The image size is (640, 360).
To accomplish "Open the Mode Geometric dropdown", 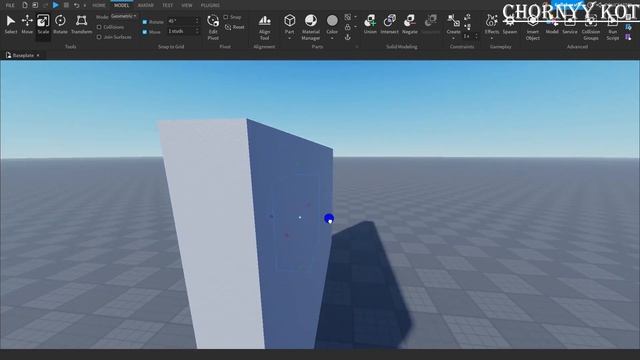I will (124, 16).
